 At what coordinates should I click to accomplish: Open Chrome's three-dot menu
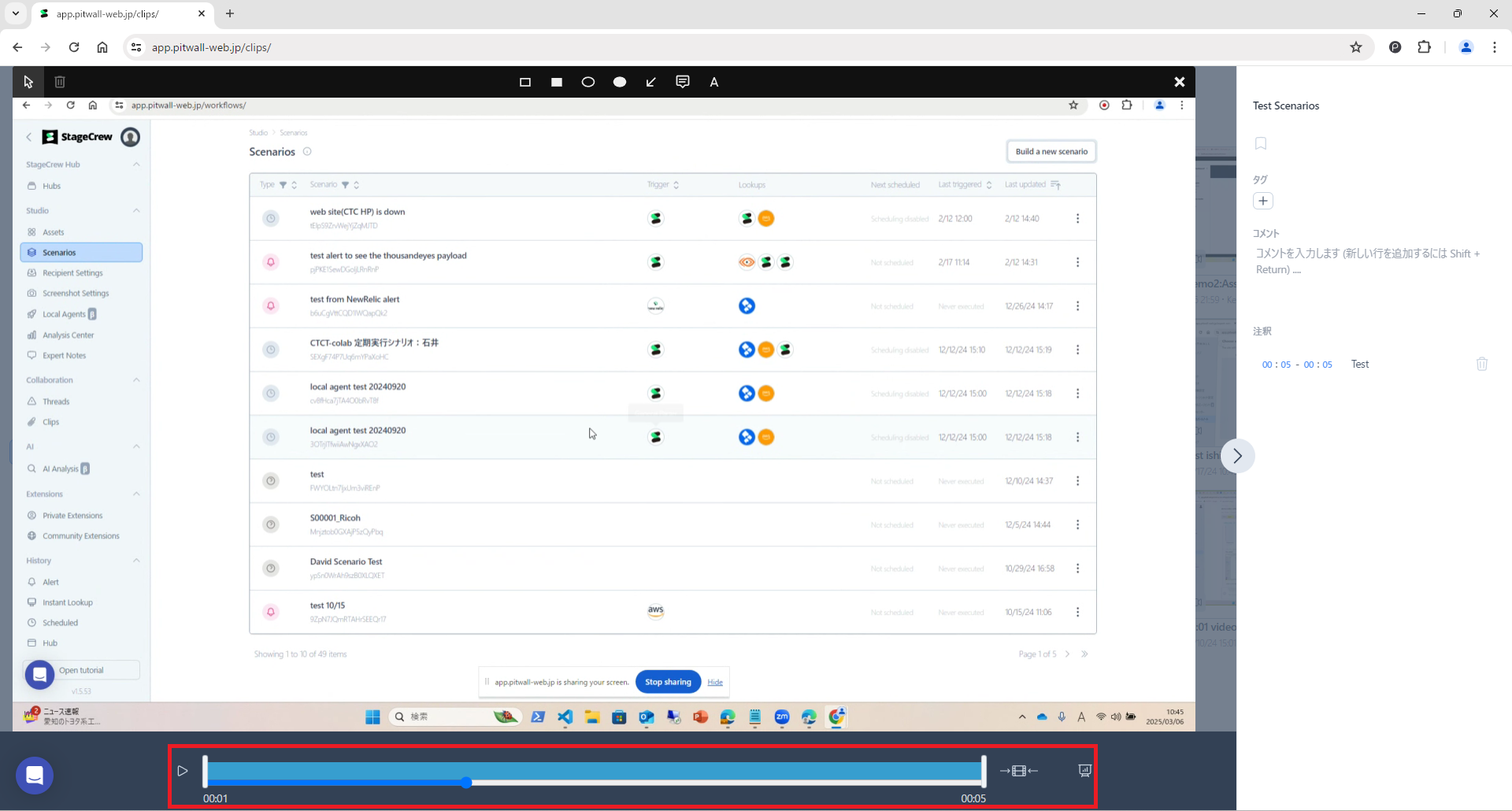click(x=1495, y=47)
